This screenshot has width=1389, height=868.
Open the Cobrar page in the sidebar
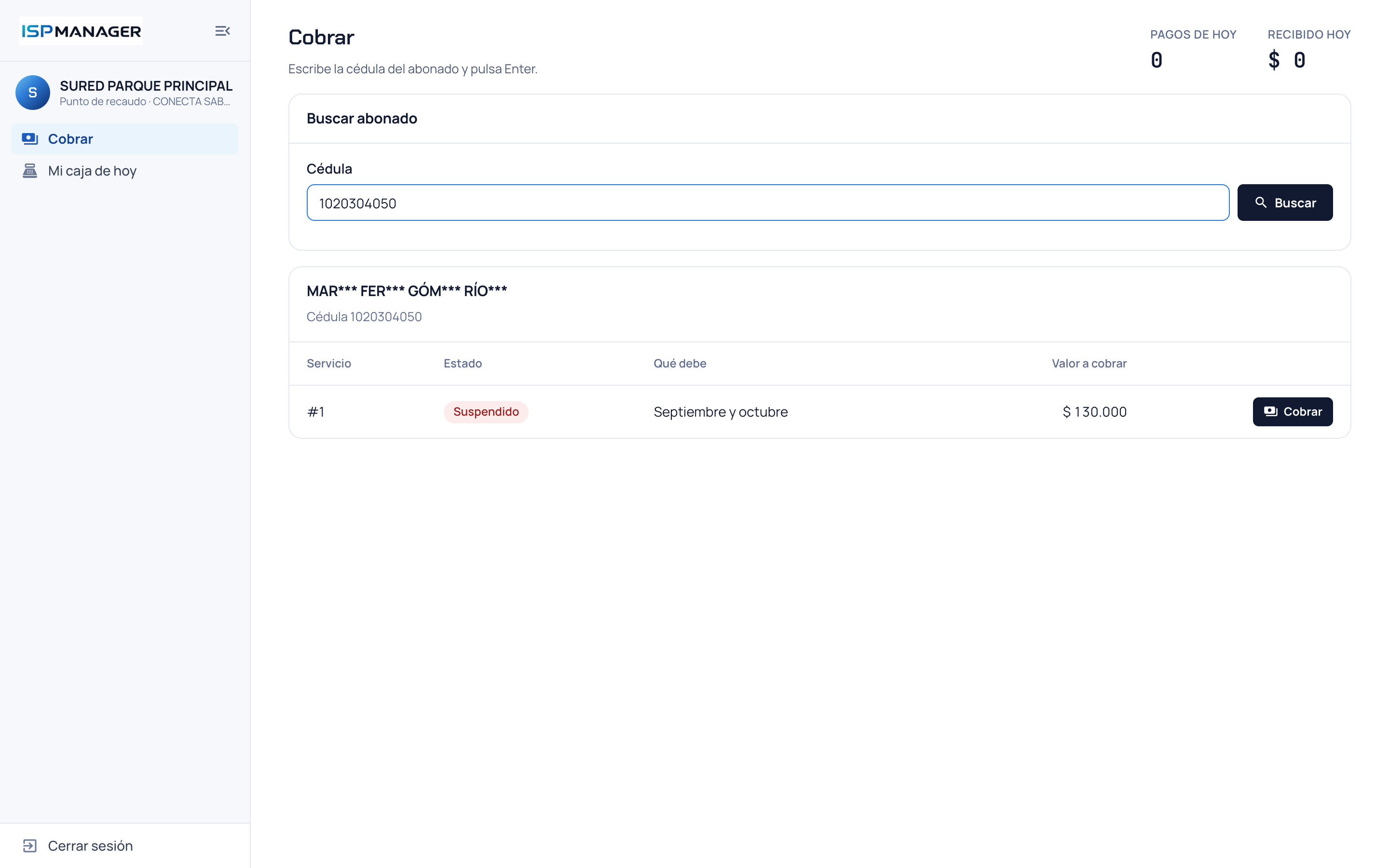pyautogui.click(x=124, y=139)
